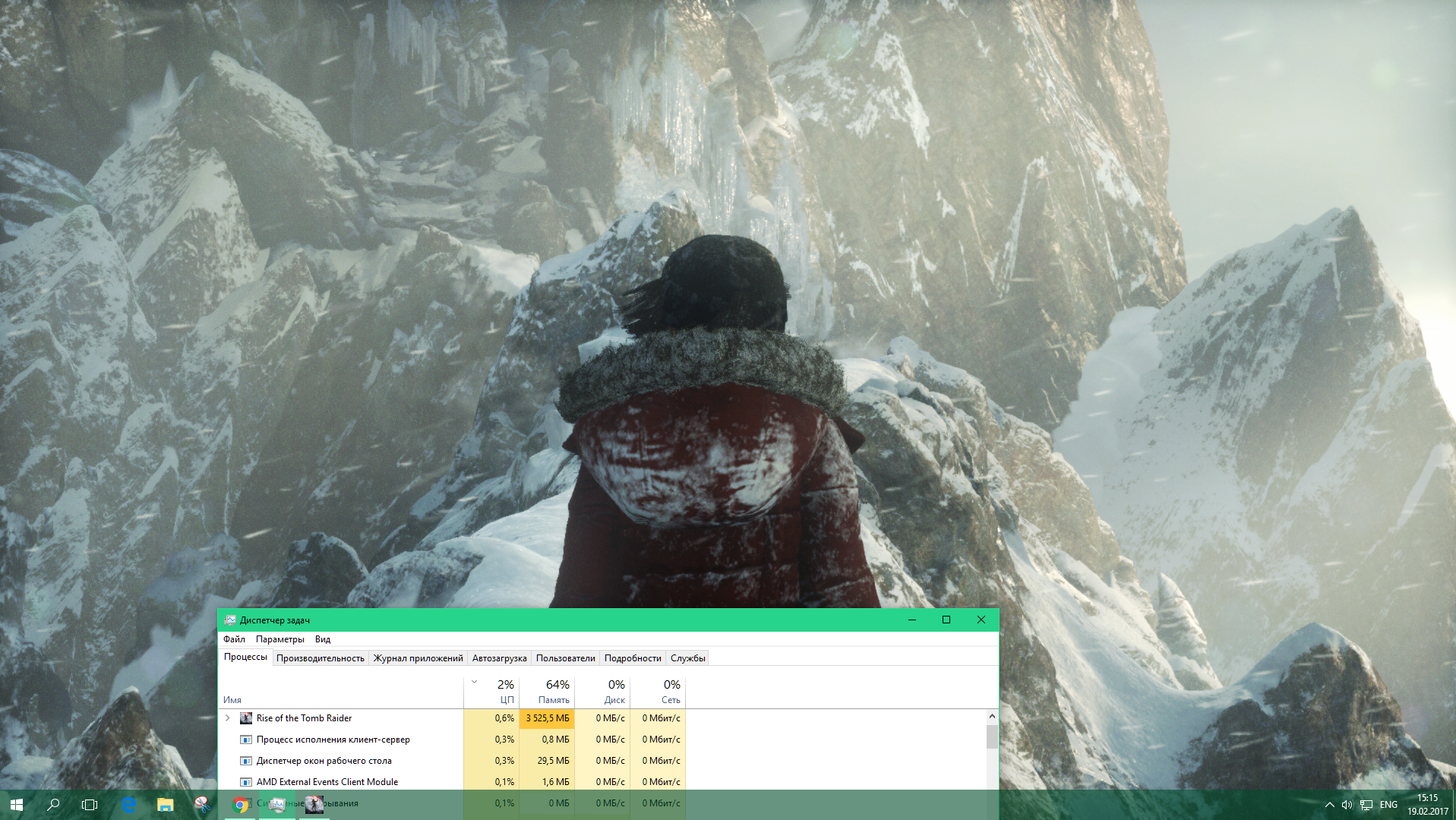Click icon beside AMD External Events Client Module
The image size is (1456, 820).
pyautogui.click(x=246, y=782)
